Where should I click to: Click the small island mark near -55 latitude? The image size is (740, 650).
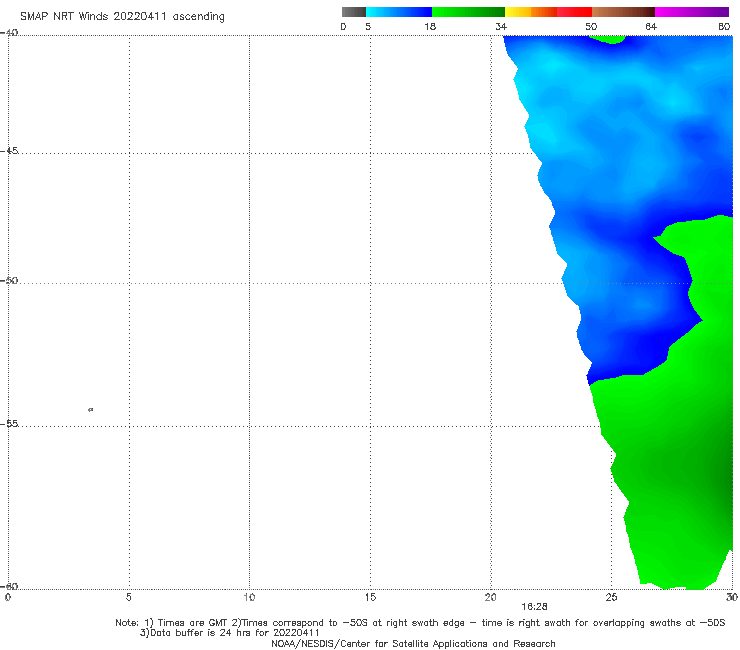click(x=91, y=409)
